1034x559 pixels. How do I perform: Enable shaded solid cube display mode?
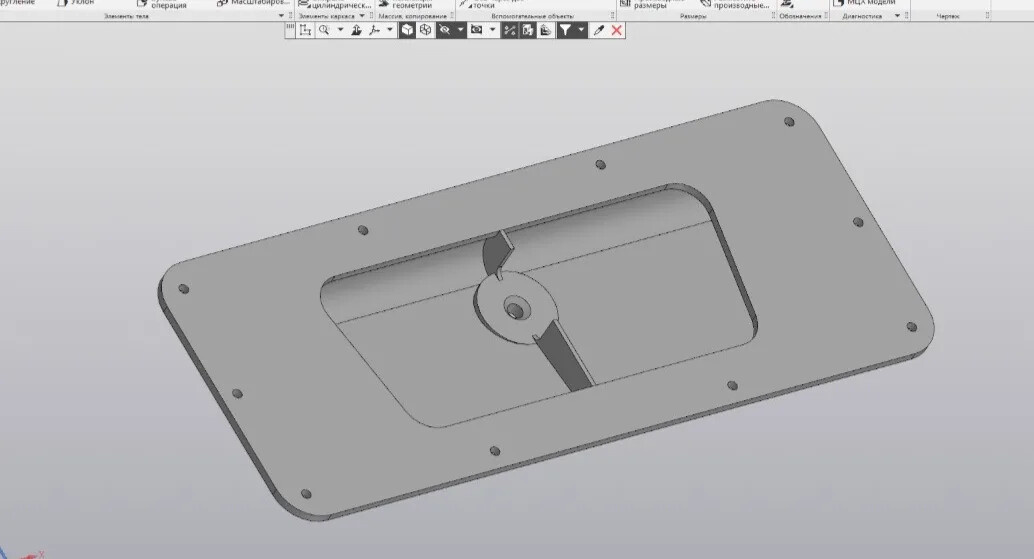tap(408, 30)
